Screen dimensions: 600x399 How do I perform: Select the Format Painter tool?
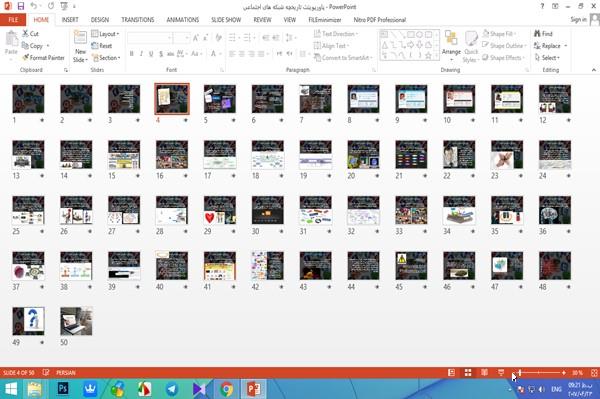(43, 58)
